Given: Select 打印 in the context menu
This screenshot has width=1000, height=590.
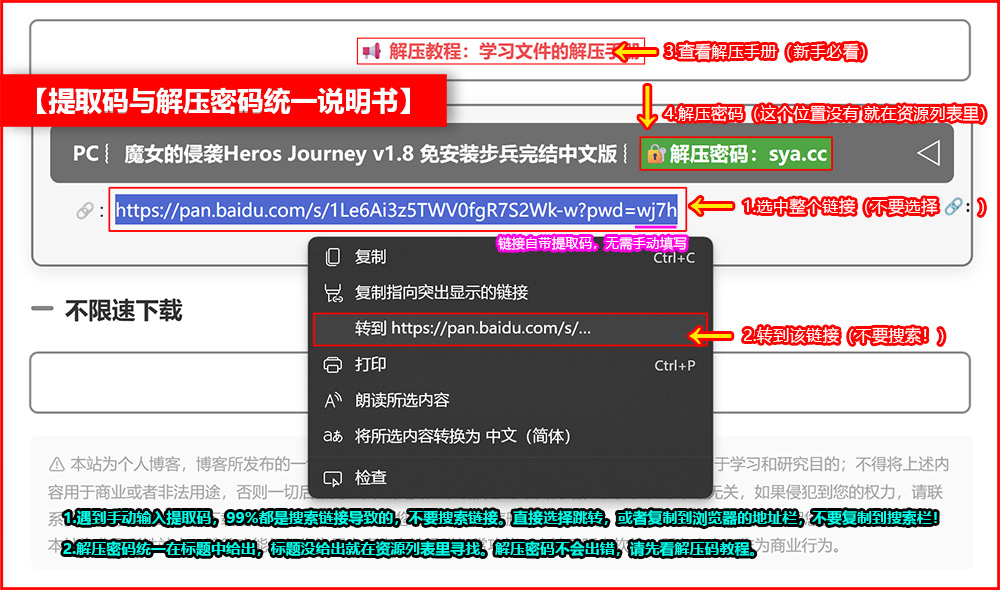Looking at the screenshot, I should coord(370,364).
